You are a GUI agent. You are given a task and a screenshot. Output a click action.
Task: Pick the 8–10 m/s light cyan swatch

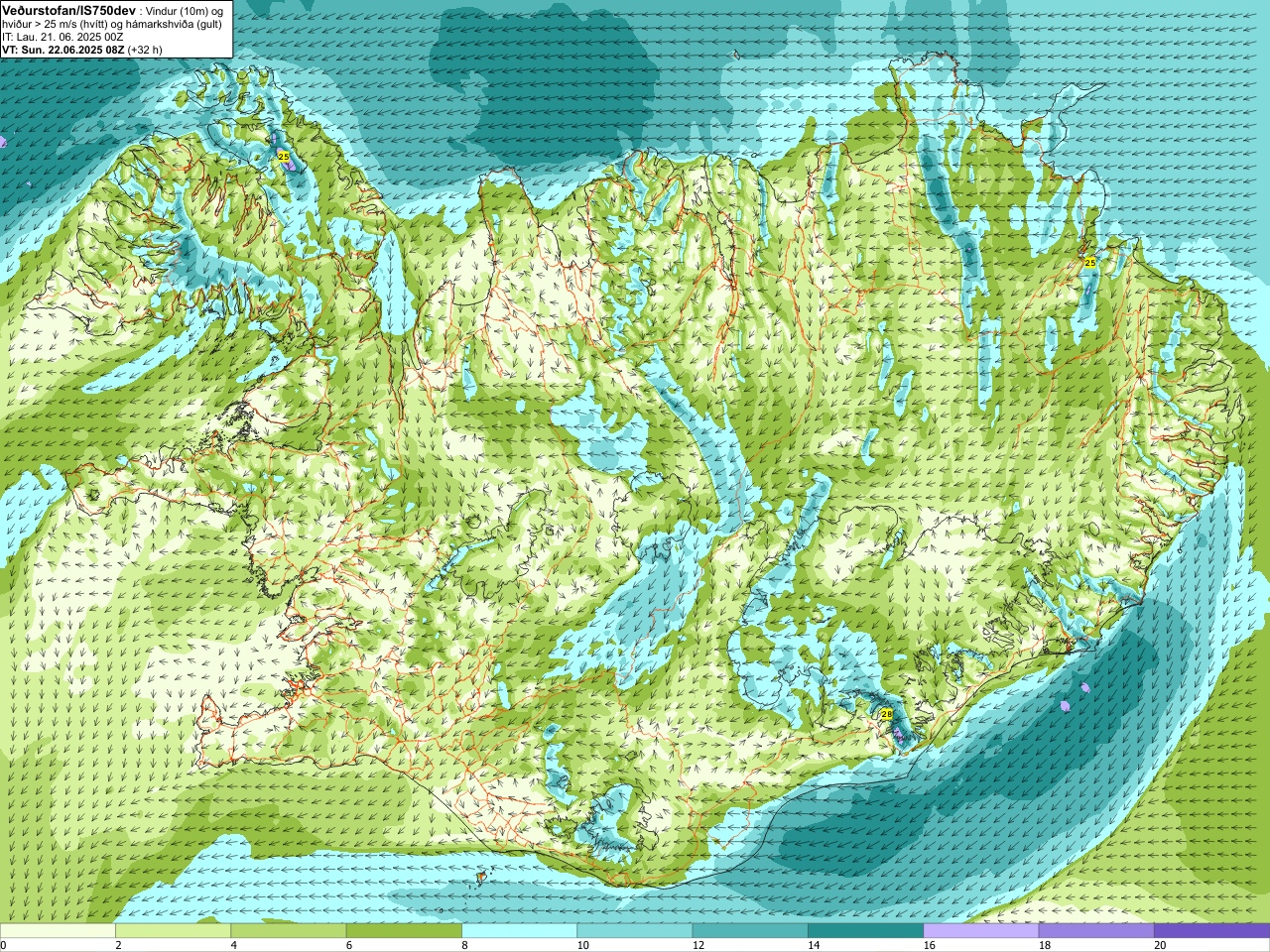tap(519, 931)
